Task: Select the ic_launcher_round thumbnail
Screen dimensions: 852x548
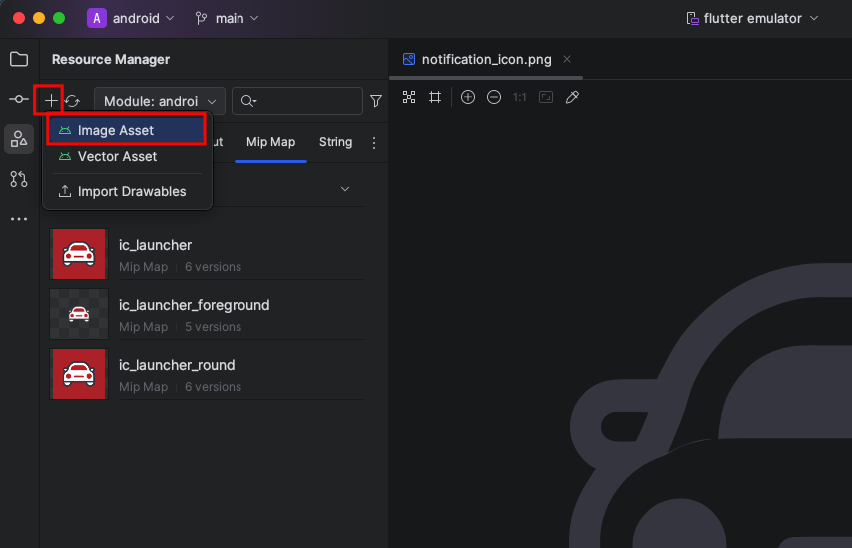Action: coord(79,374)
